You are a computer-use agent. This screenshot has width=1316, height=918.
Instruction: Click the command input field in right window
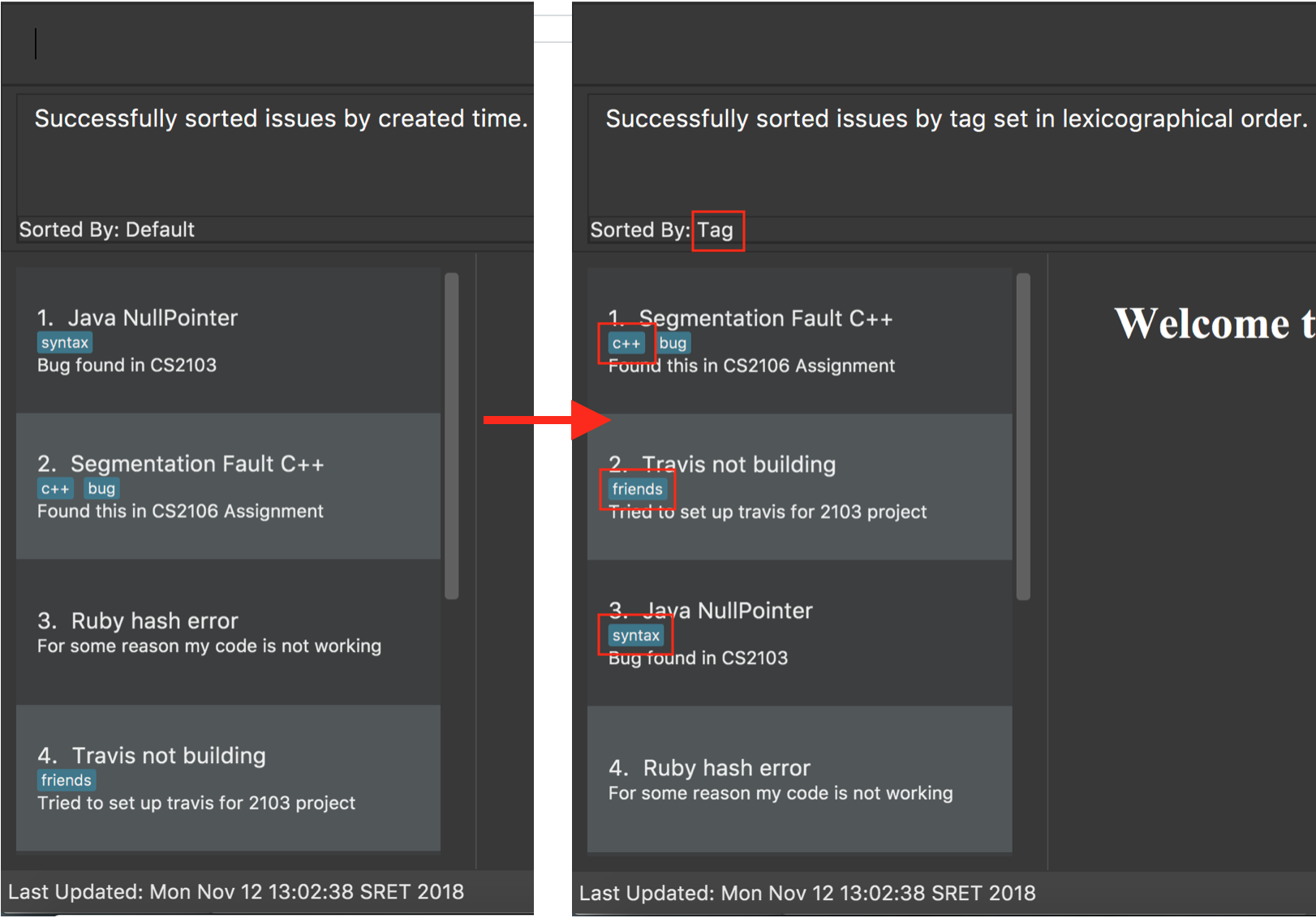[x=944, y=43]
